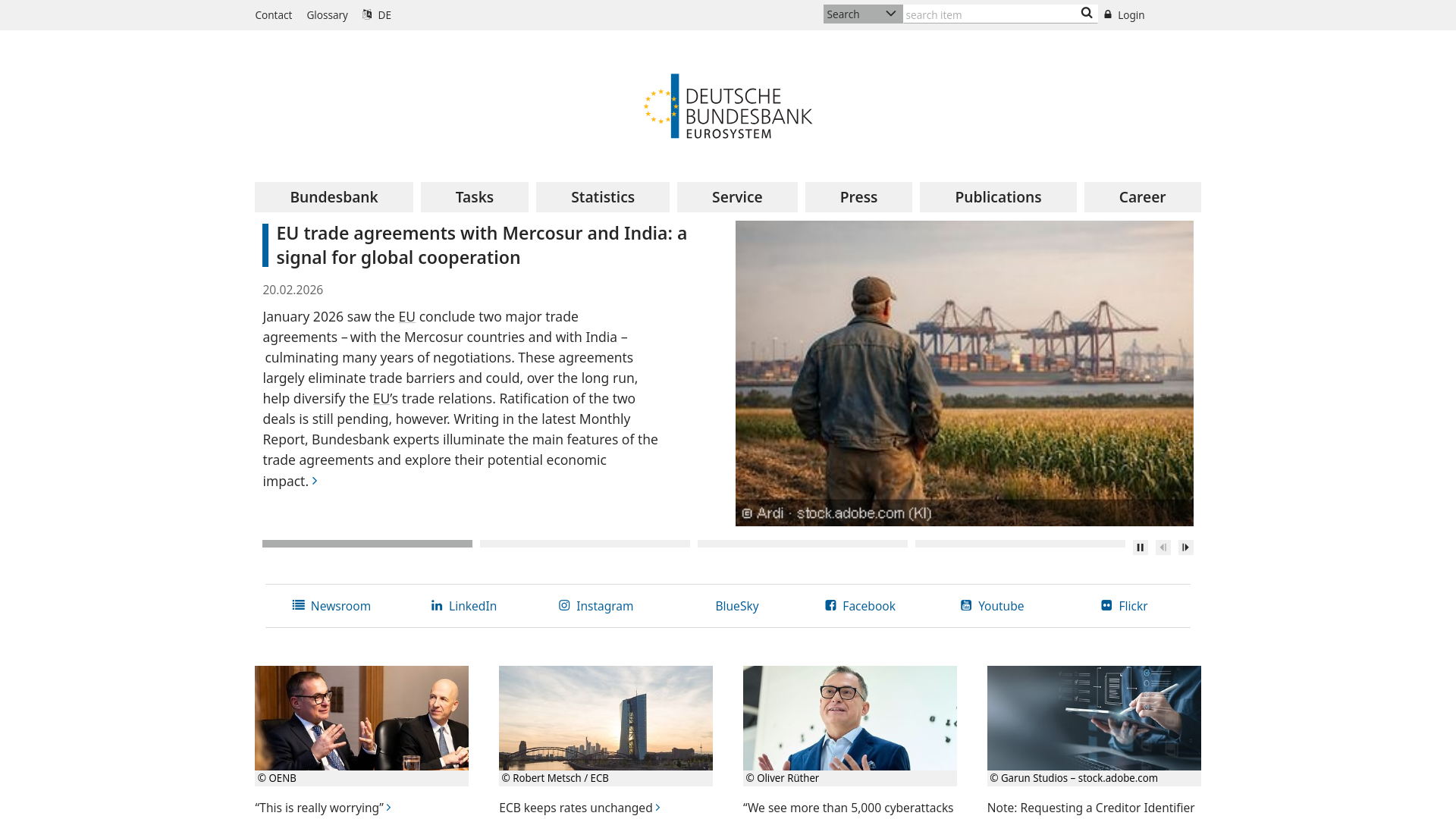Image resolution: width=1456 pixels, height=819 pixels.
Task: Click the Login lock icon
Action: pos(1108,14)
